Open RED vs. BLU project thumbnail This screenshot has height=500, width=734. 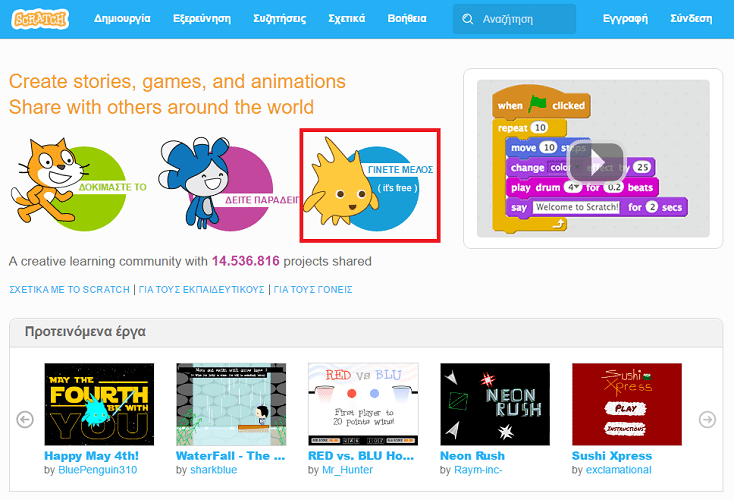coord(363,404)
